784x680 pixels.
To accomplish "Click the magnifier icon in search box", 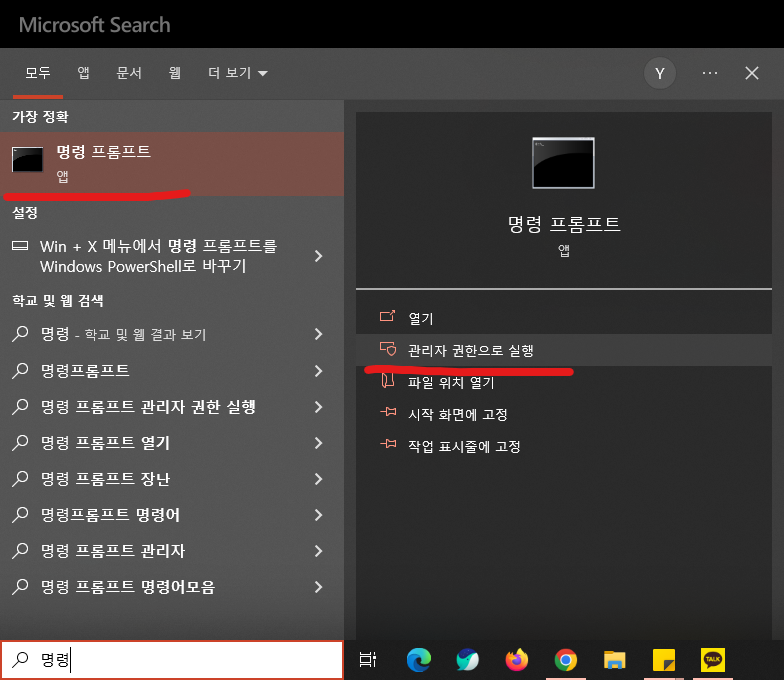I will click(x=20, y=660).
